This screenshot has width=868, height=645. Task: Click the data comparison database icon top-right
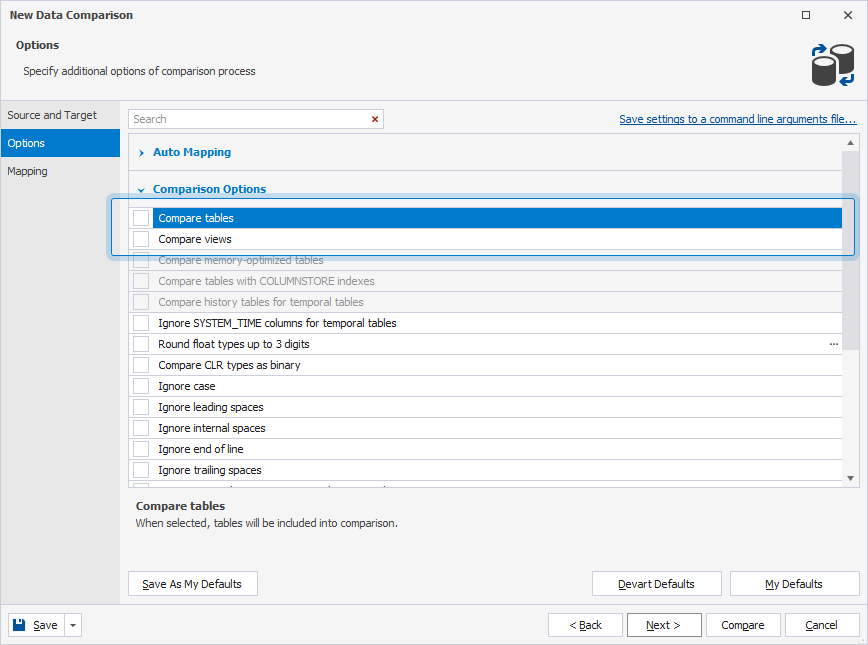(x=833, y=64)
